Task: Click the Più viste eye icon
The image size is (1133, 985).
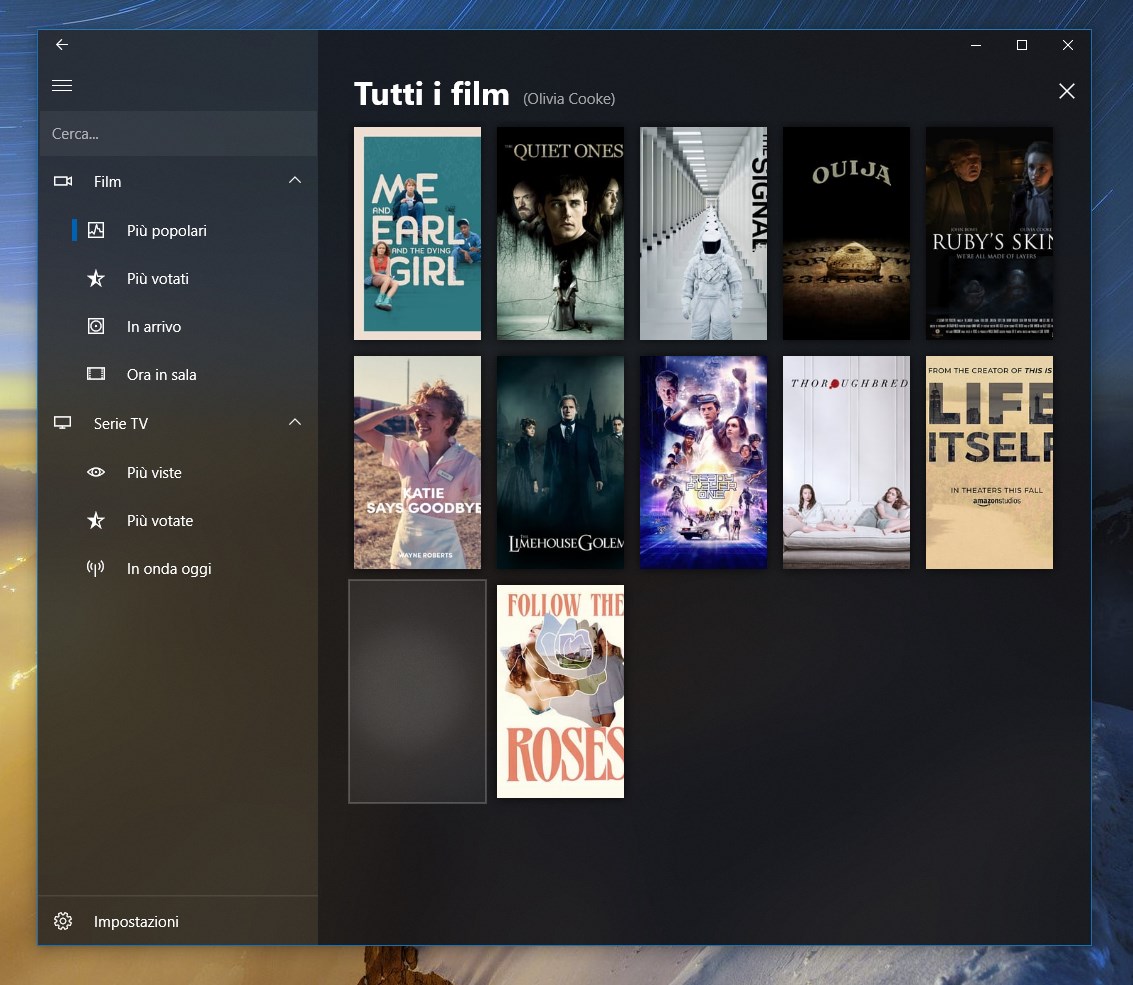Action: click(x=96, y=473)
